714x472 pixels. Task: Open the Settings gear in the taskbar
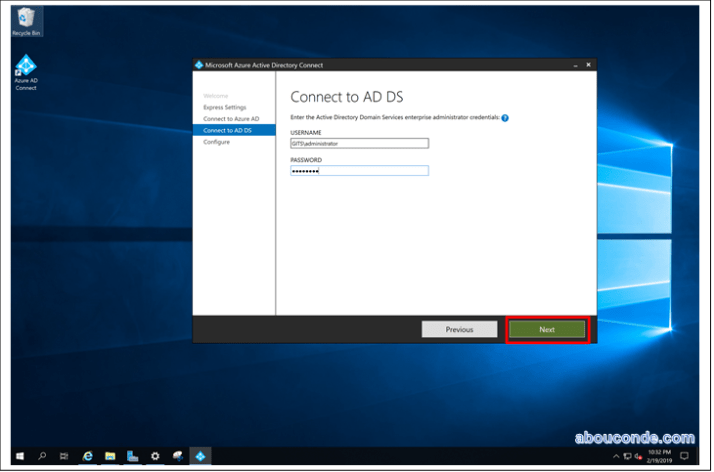pos(155,456)
